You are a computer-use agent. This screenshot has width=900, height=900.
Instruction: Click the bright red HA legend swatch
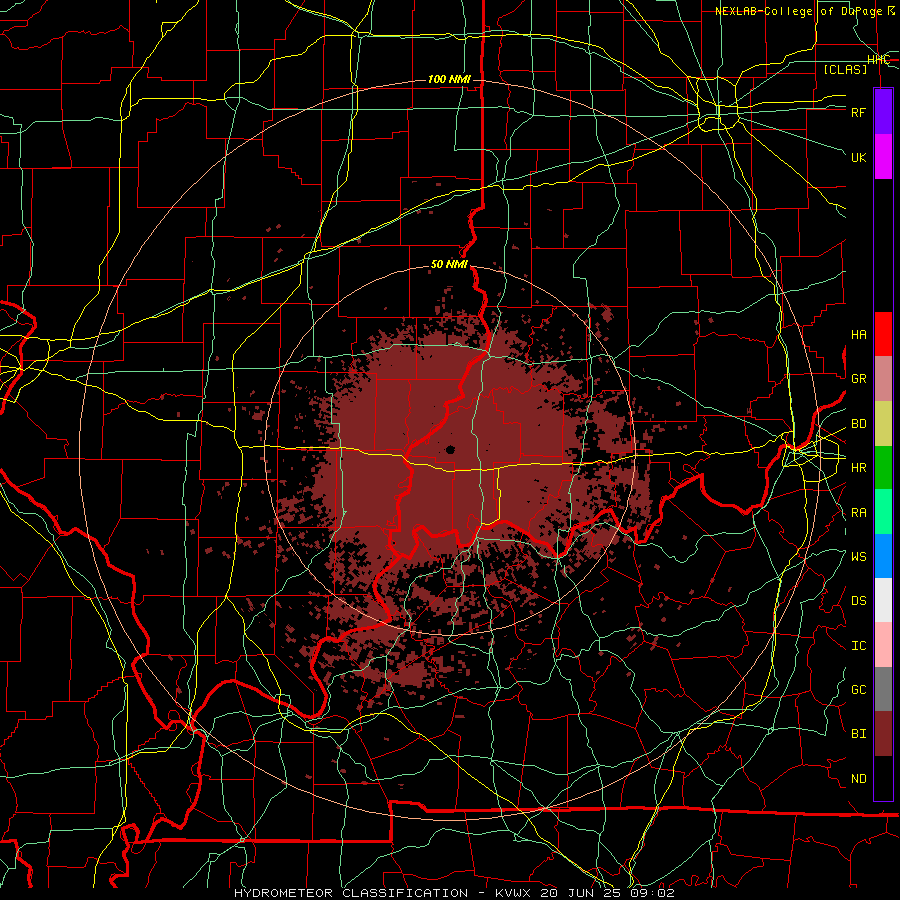[x=883, y=334]
